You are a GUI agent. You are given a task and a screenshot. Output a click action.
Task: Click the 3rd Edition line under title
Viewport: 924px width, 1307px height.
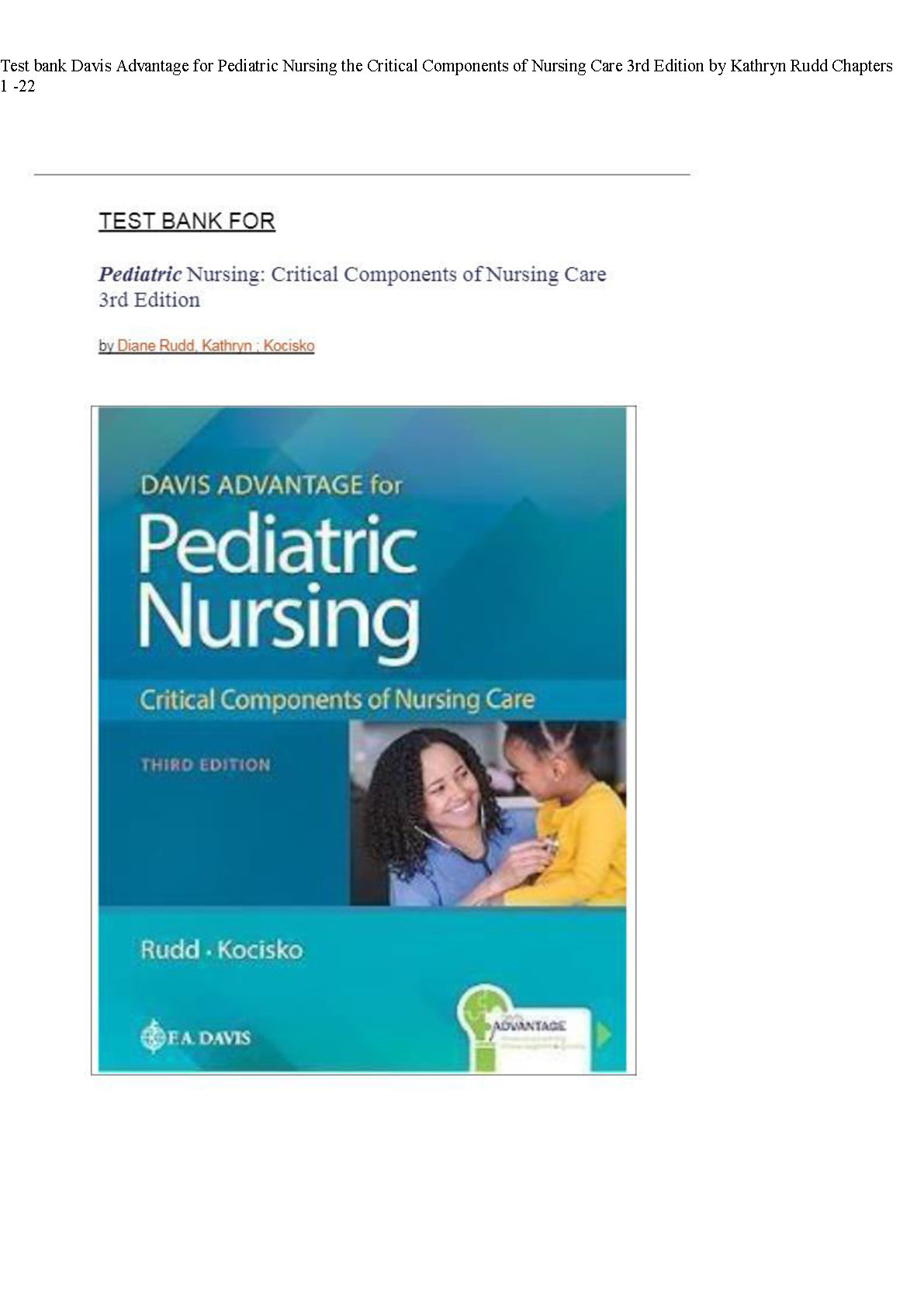[x=150, y=300]
